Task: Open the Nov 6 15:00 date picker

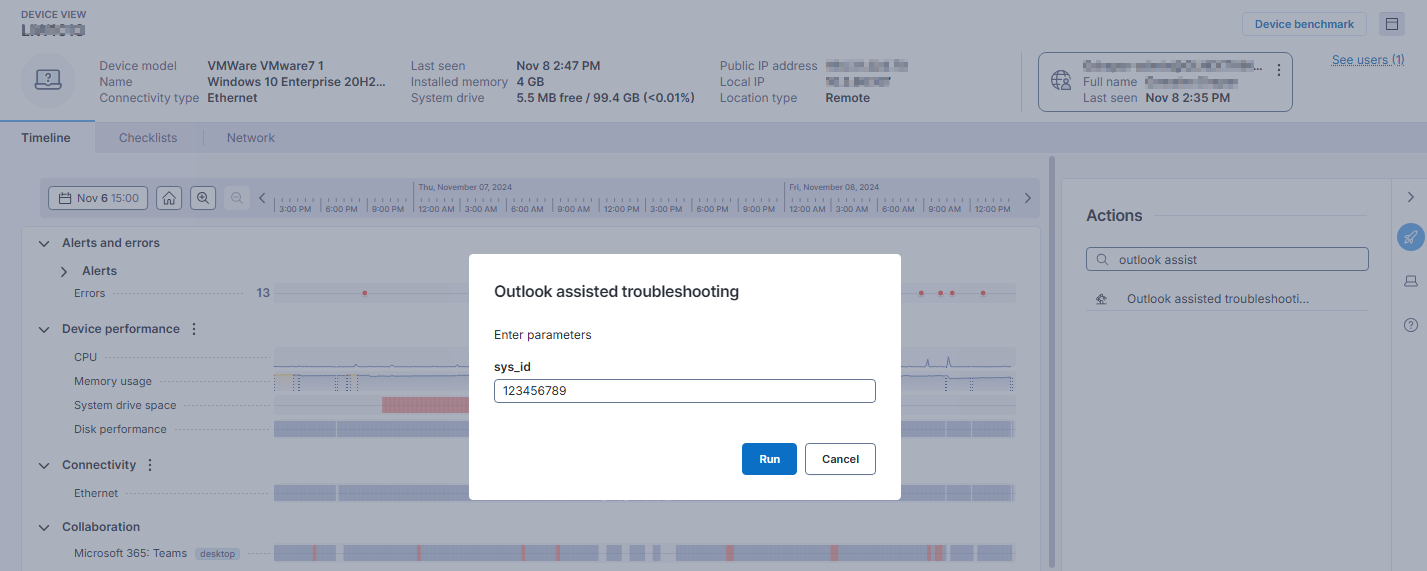Action: point(98,198)
